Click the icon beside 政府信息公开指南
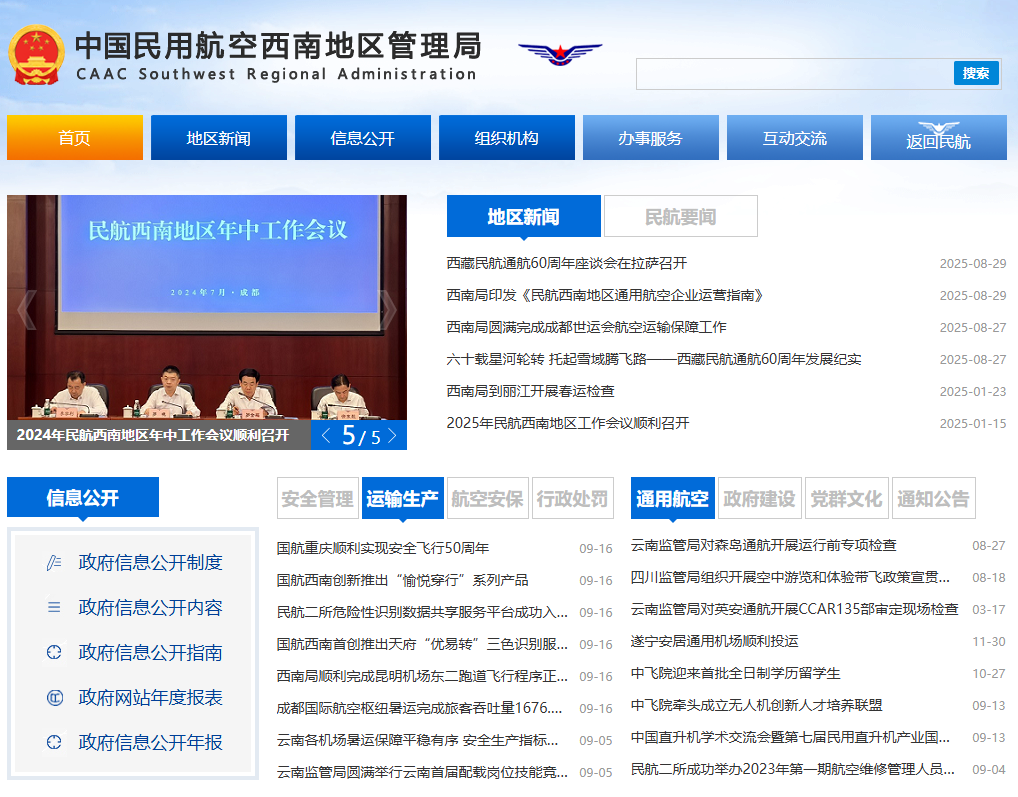The image size is (1018, 797). tap(54, 653)
